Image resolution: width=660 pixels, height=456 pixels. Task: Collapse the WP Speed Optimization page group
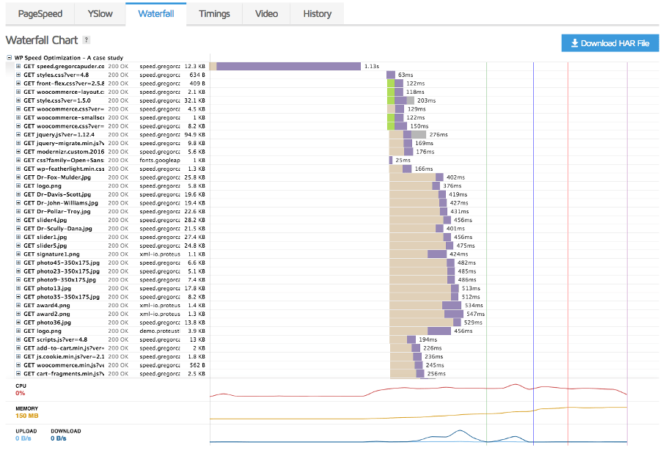[x=9, y=58]
